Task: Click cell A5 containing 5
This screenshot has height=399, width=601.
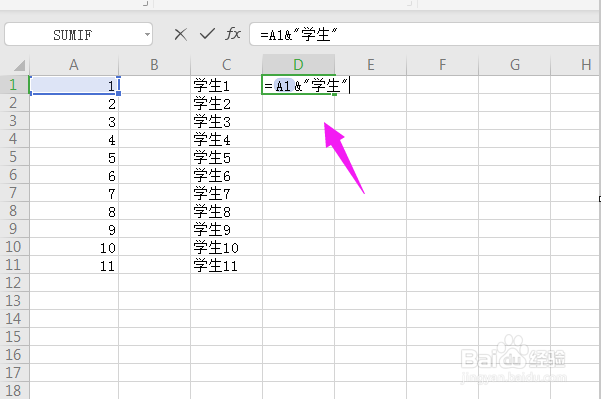Action: pyautogui.click(x=74, y=157)
